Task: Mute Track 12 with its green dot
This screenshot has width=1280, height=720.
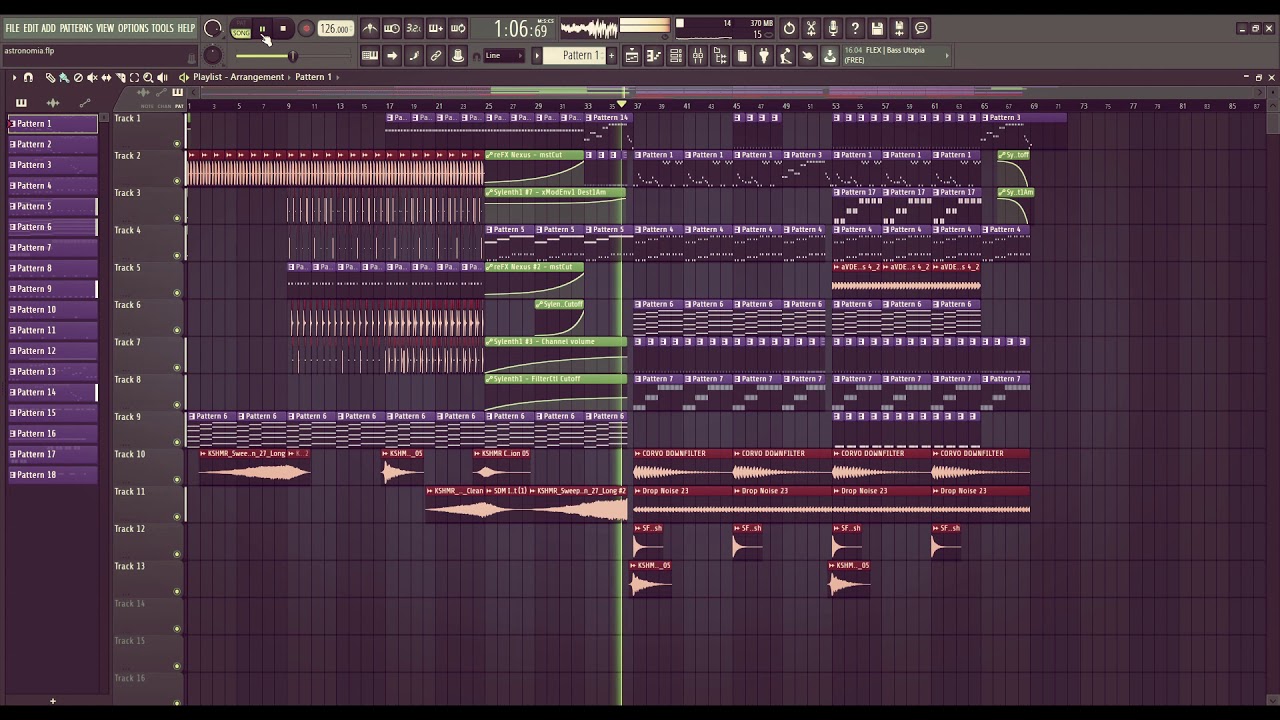Action: [x=178, y=554]
